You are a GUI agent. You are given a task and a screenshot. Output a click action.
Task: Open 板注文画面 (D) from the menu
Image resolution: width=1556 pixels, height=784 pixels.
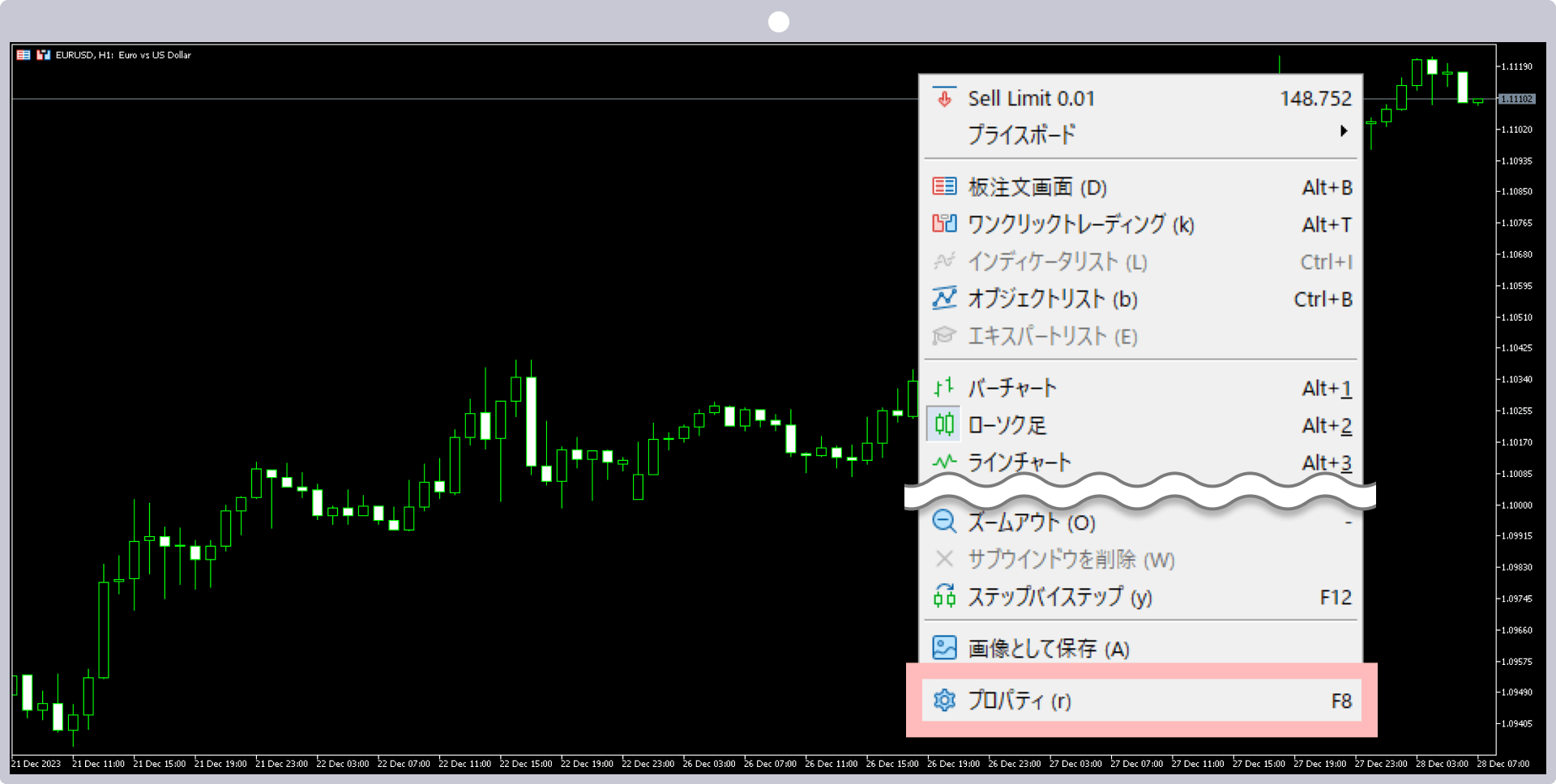point(1141,187)
